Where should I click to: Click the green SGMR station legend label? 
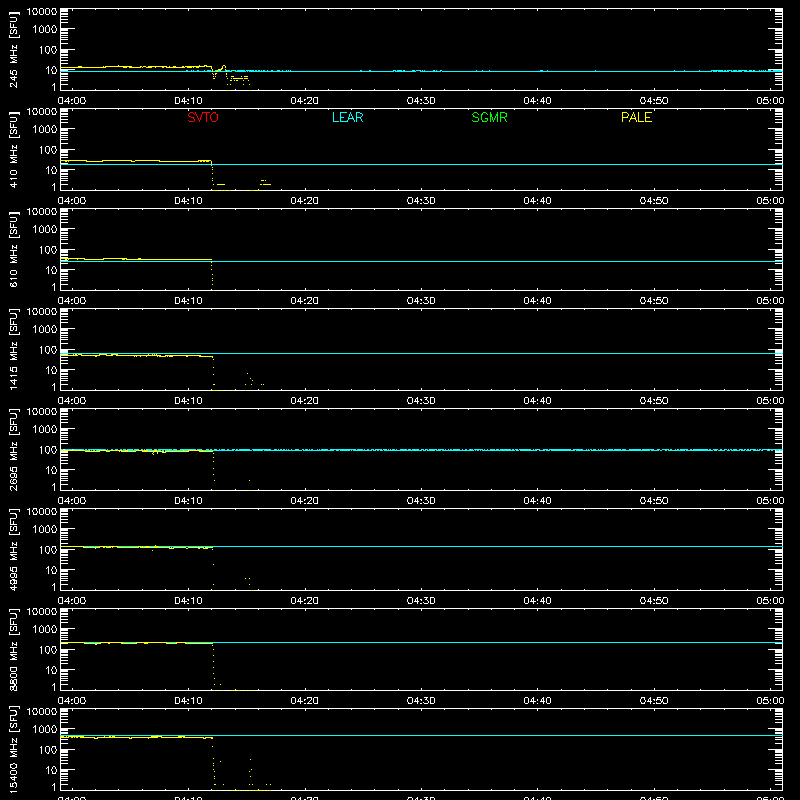tap(489, 117)
